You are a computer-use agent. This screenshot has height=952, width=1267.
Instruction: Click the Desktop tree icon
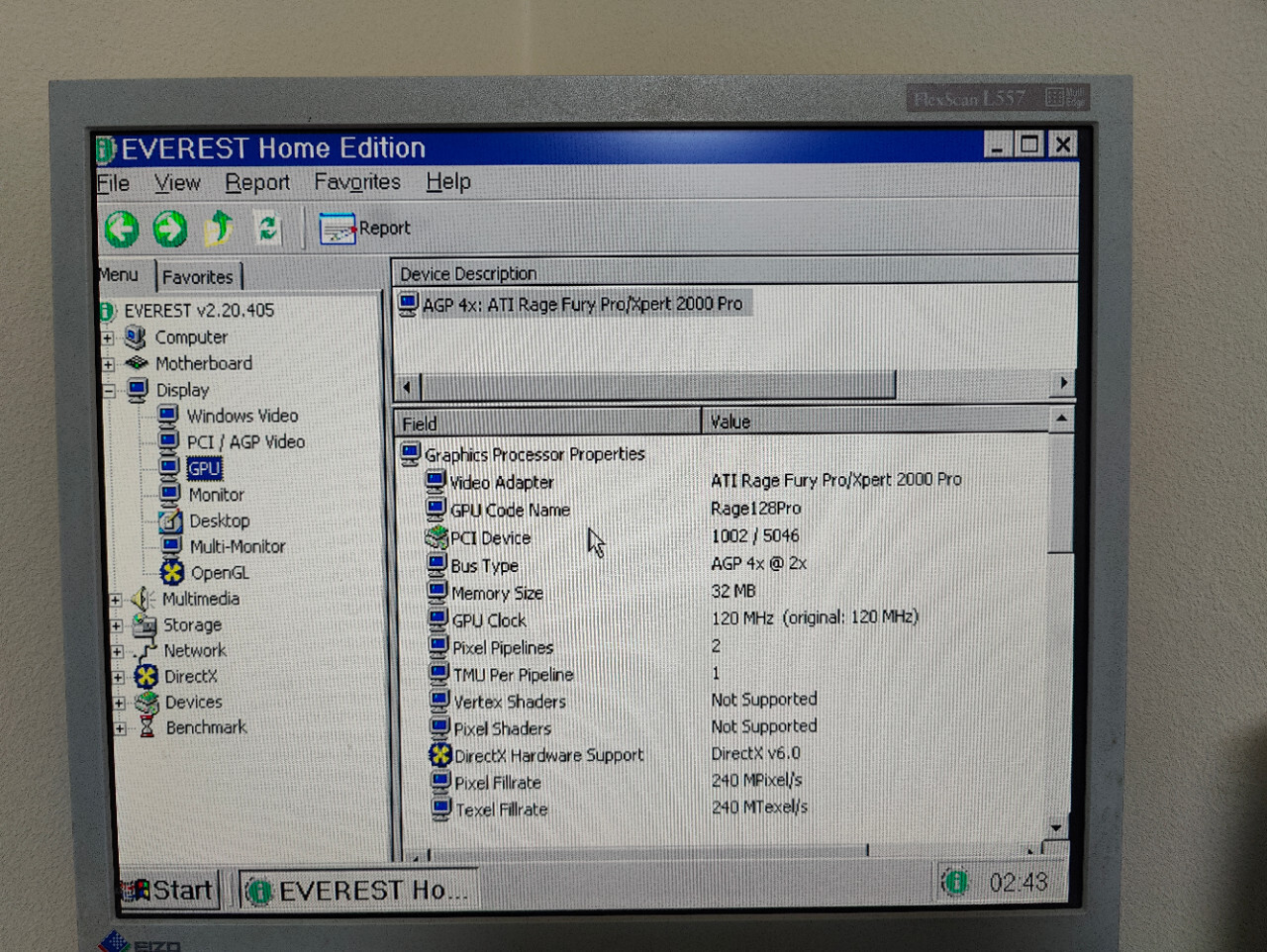click(x=171, y=520)
